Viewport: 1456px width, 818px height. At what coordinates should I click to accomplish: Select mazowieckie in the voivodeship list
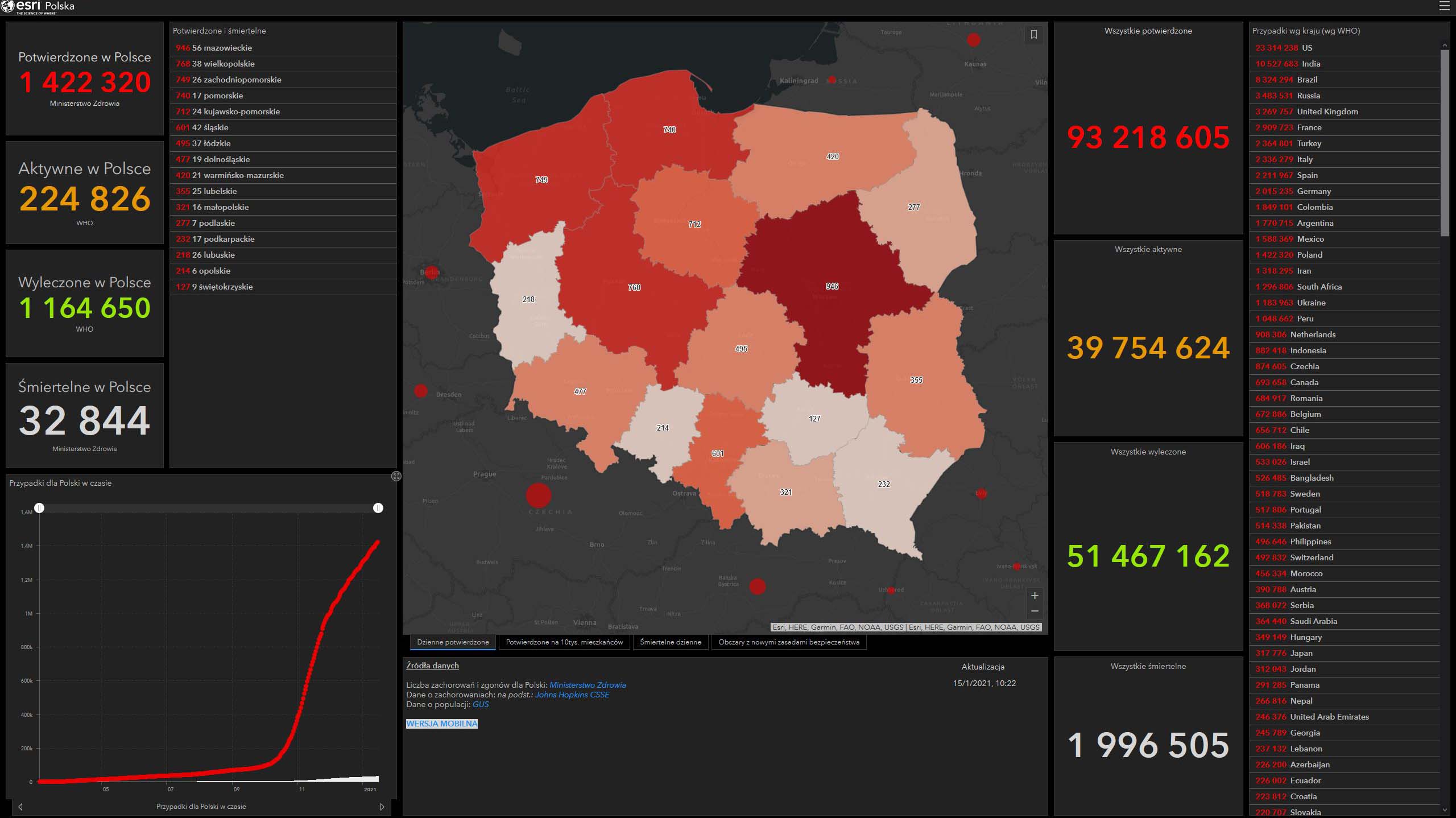[x=222, y=48]
